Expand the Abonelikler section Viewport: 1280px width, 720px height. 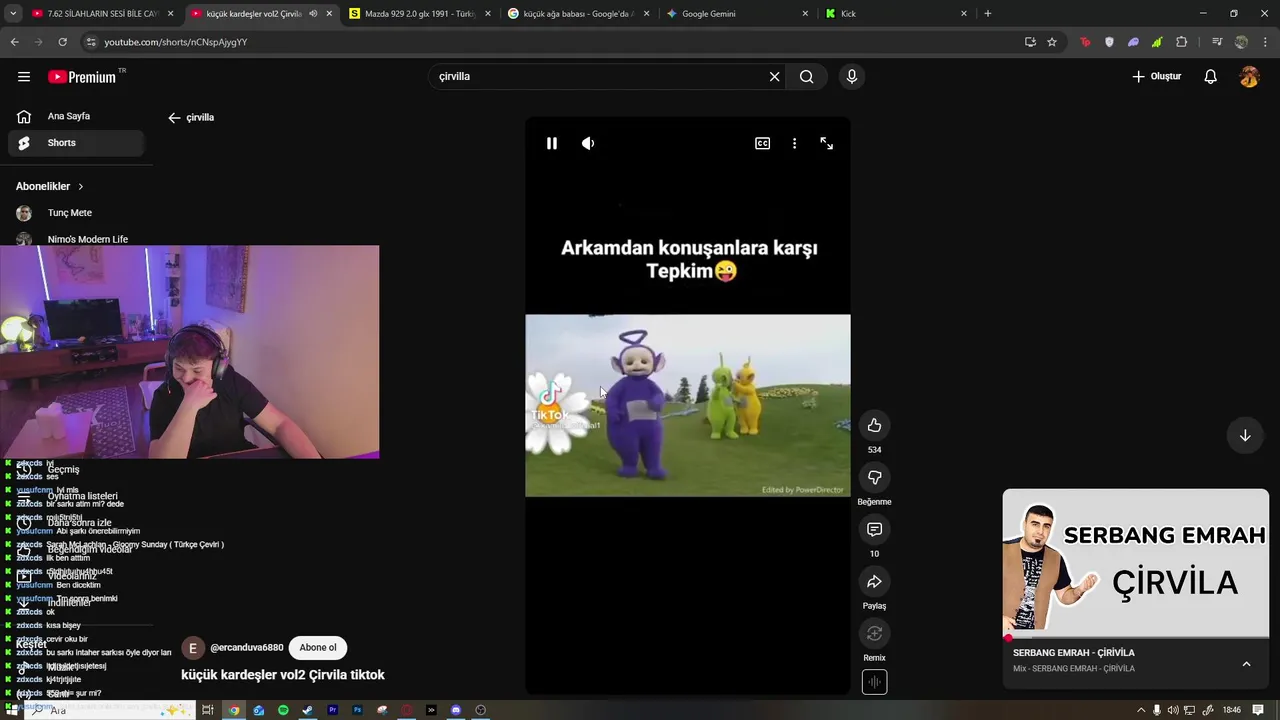click(x=50, y=186)
